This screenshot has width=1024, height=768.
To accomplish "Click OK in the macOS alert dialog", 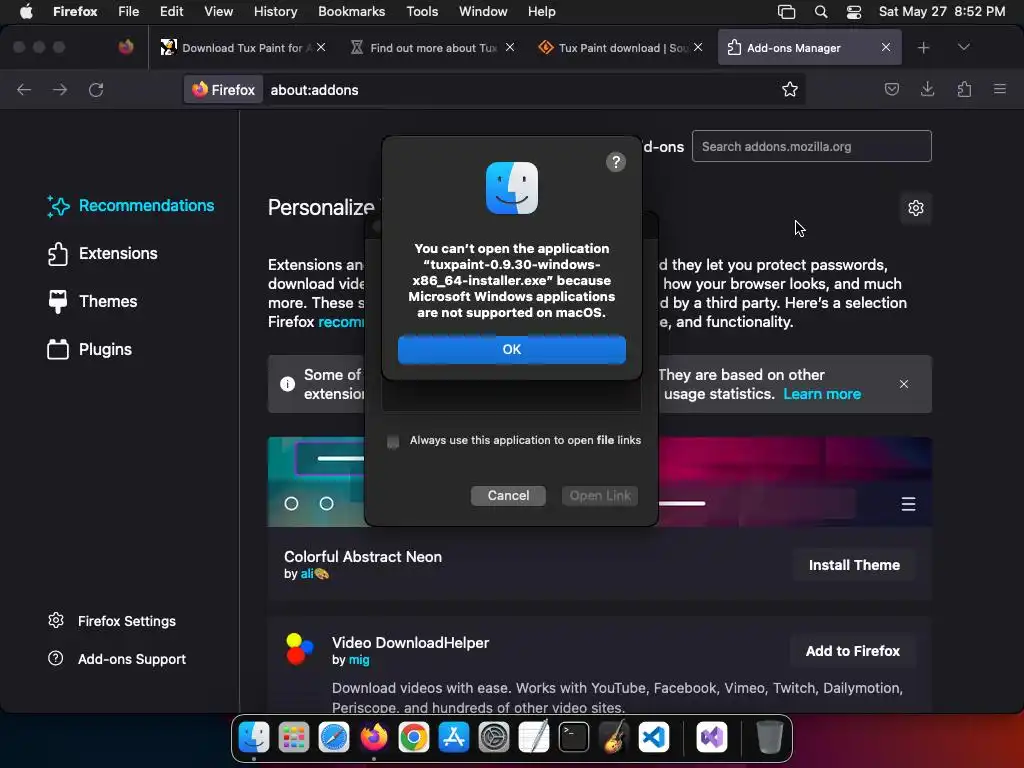I will [511, 349].
